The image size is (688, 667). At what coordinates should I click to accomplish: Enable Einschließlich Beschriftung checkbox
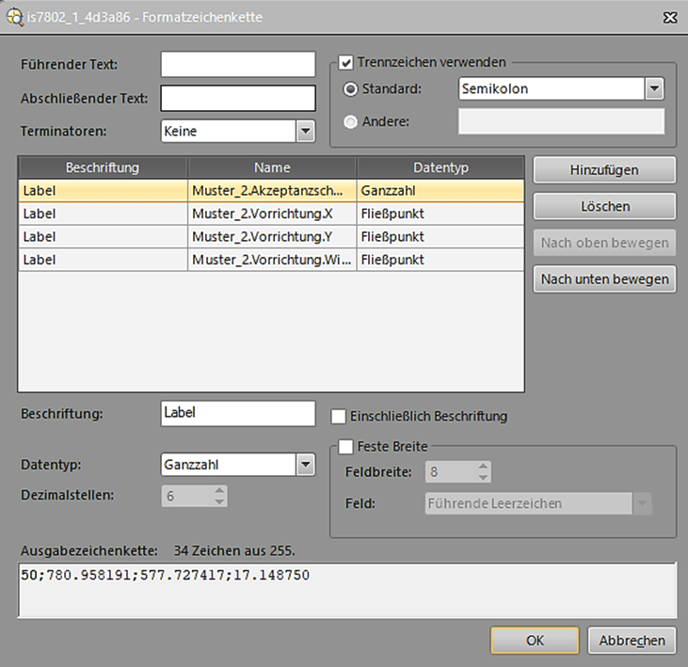tap(339, 416)
